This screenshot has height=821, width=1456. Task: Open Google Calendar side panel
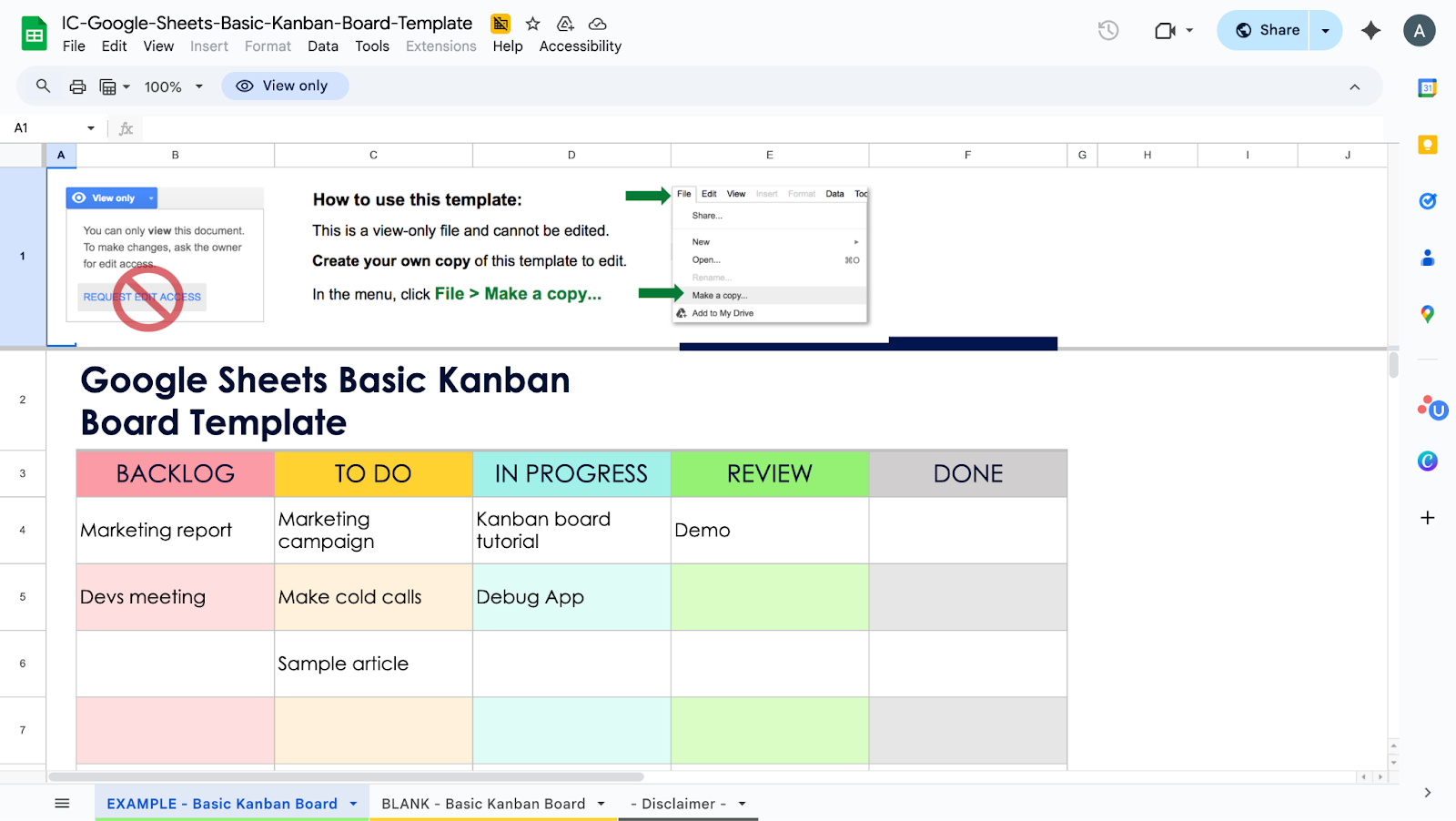coord(1428,88)
